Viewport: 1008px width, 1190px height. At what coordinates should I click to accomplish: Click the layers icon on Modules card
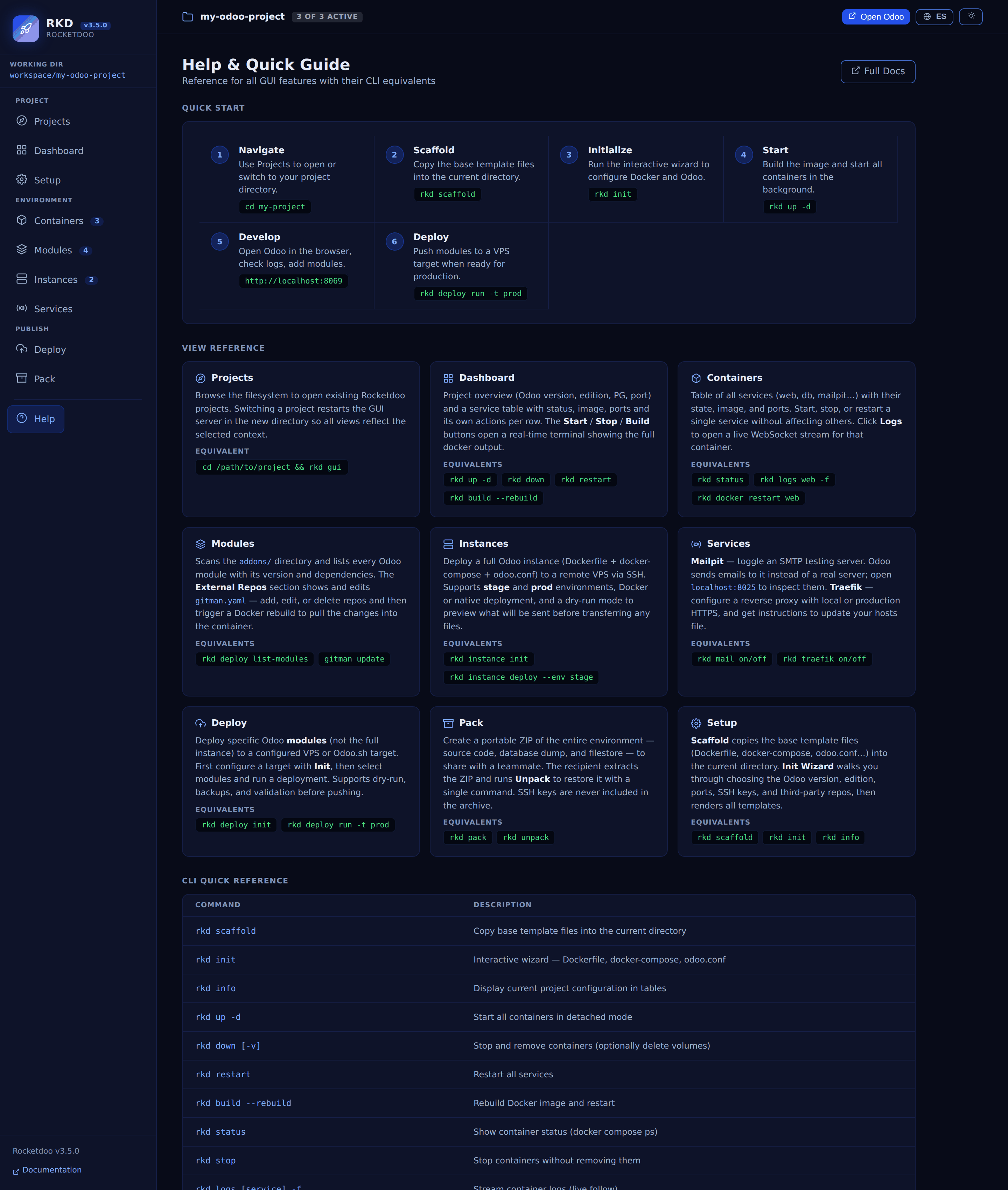point(201,544)
